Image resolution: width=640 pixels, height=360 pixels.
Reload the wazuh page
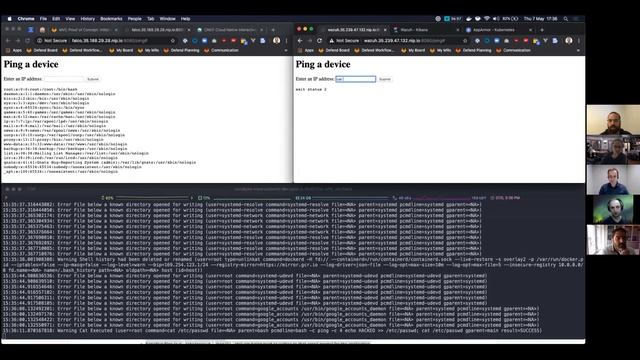tap(320, 41)
